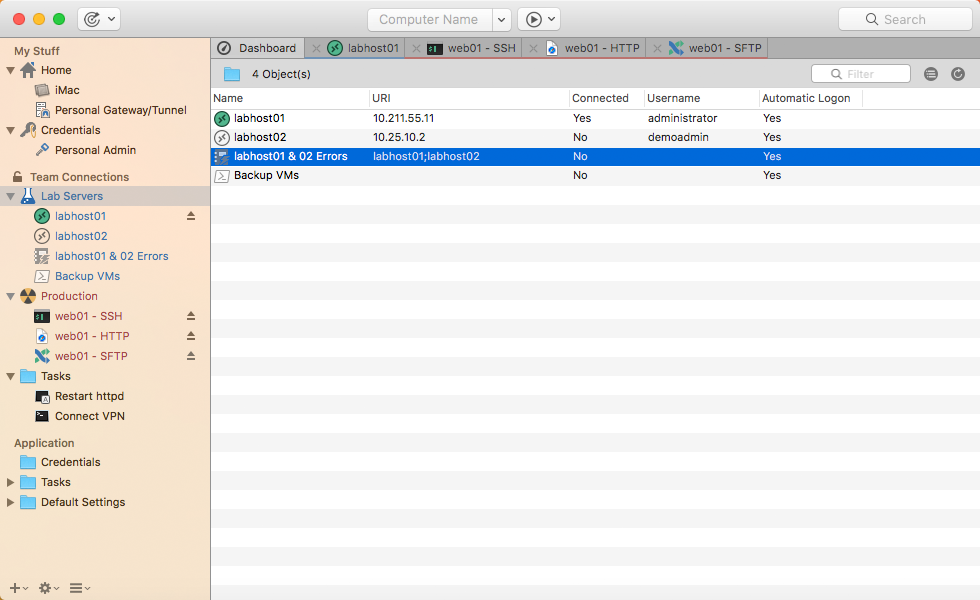The image size is (980, 600).
Task: Click the Computer Name quick connect field
Action: [x=430, y=19]
